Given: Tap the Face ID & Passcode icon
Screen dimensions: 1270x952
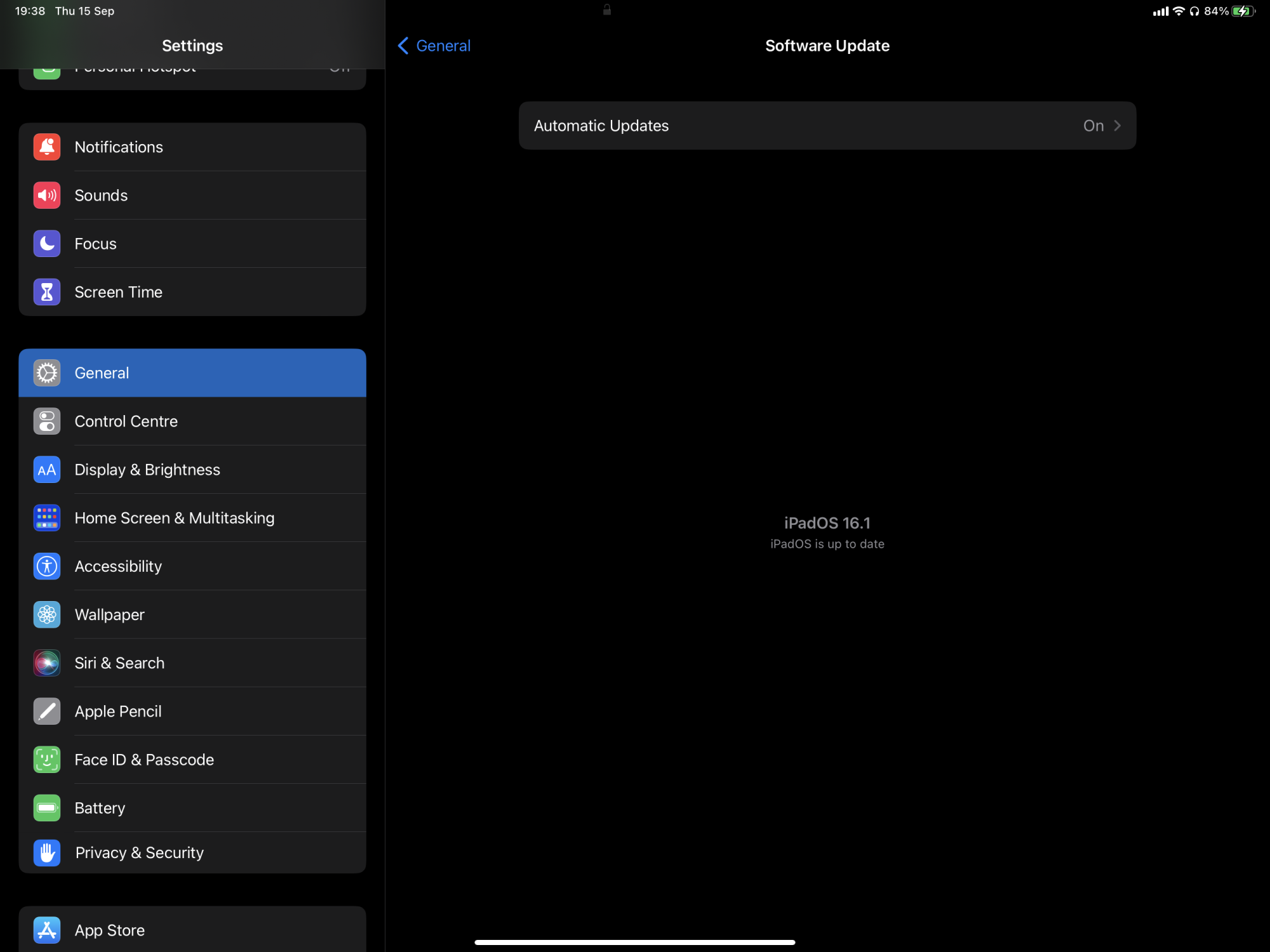Looking at the screenshot, I should point(47,760).
